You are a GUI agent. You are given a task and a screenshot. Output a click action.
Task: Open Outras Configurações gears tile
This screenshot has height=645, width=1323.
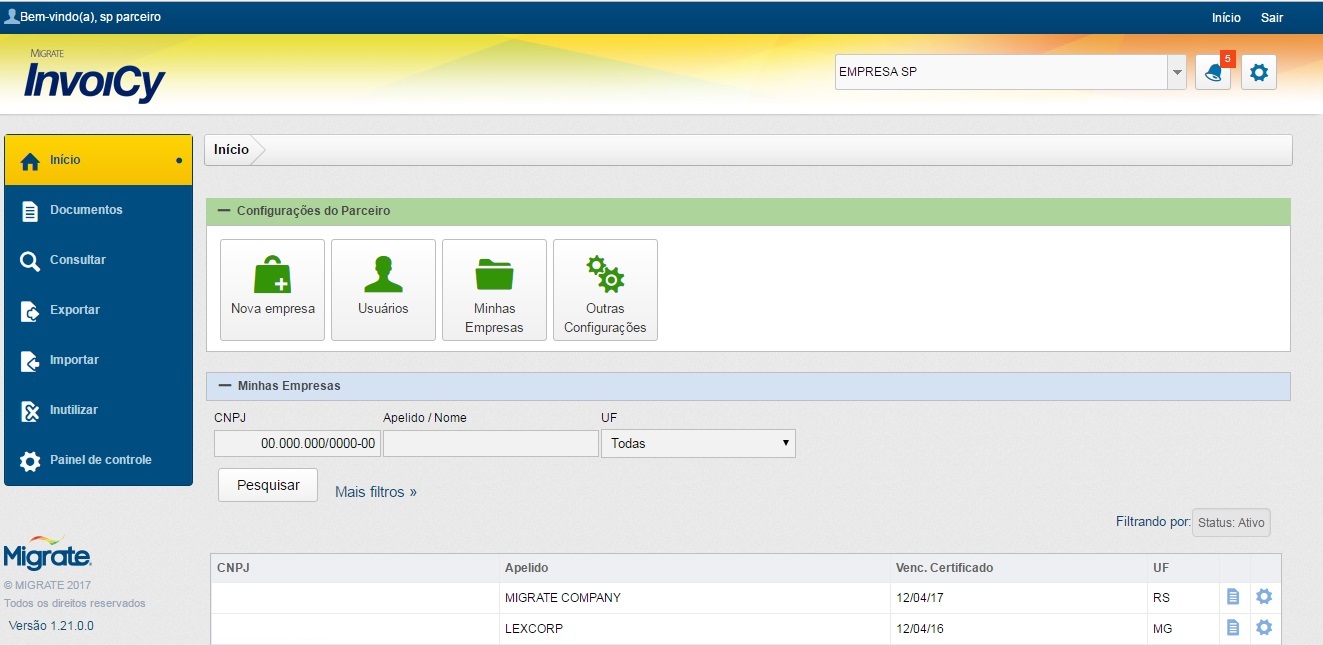605,290
